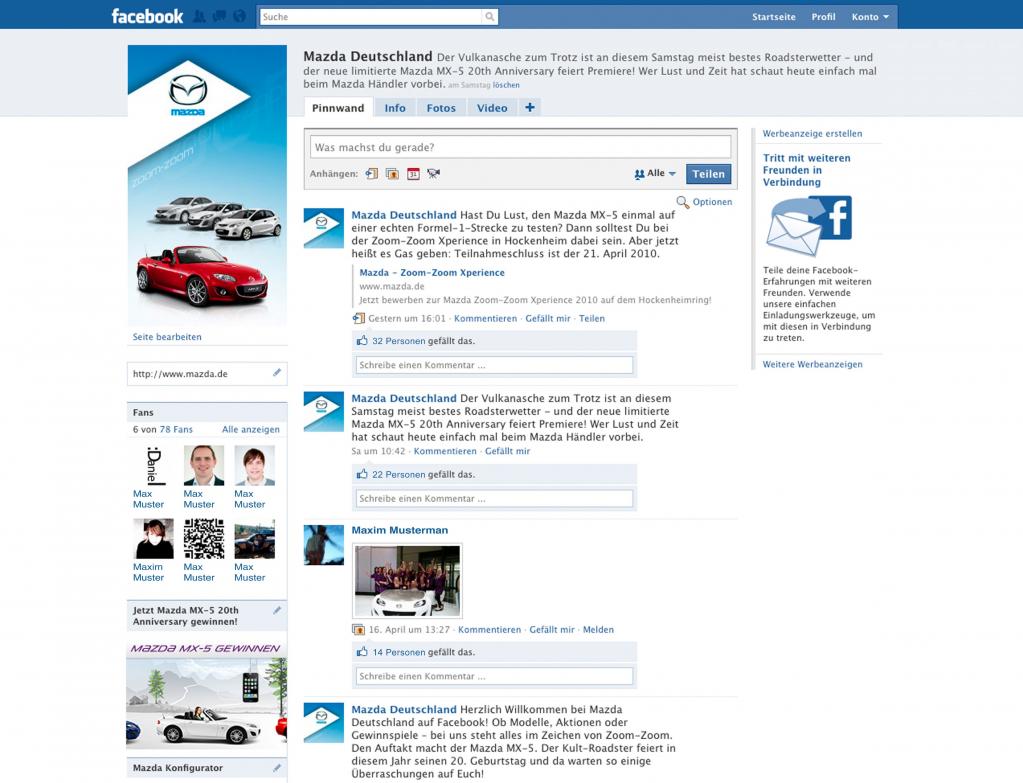This screenshot has width=1023, height=783.
Task: Click Kommentieren on the Gestern 16:01 post
Action: tap(485, 318)
